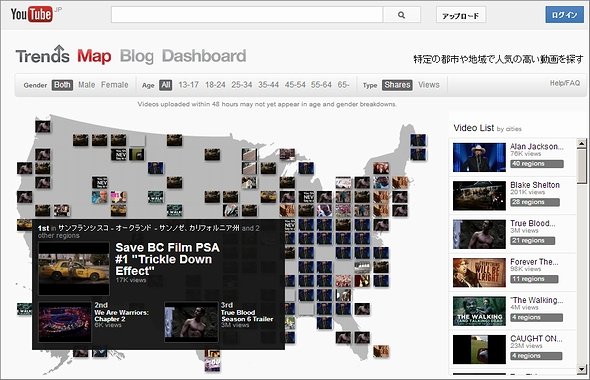Viewport: 590px width, 380px height.
Task: Select age range 45-54
Action: coord(295,85)
